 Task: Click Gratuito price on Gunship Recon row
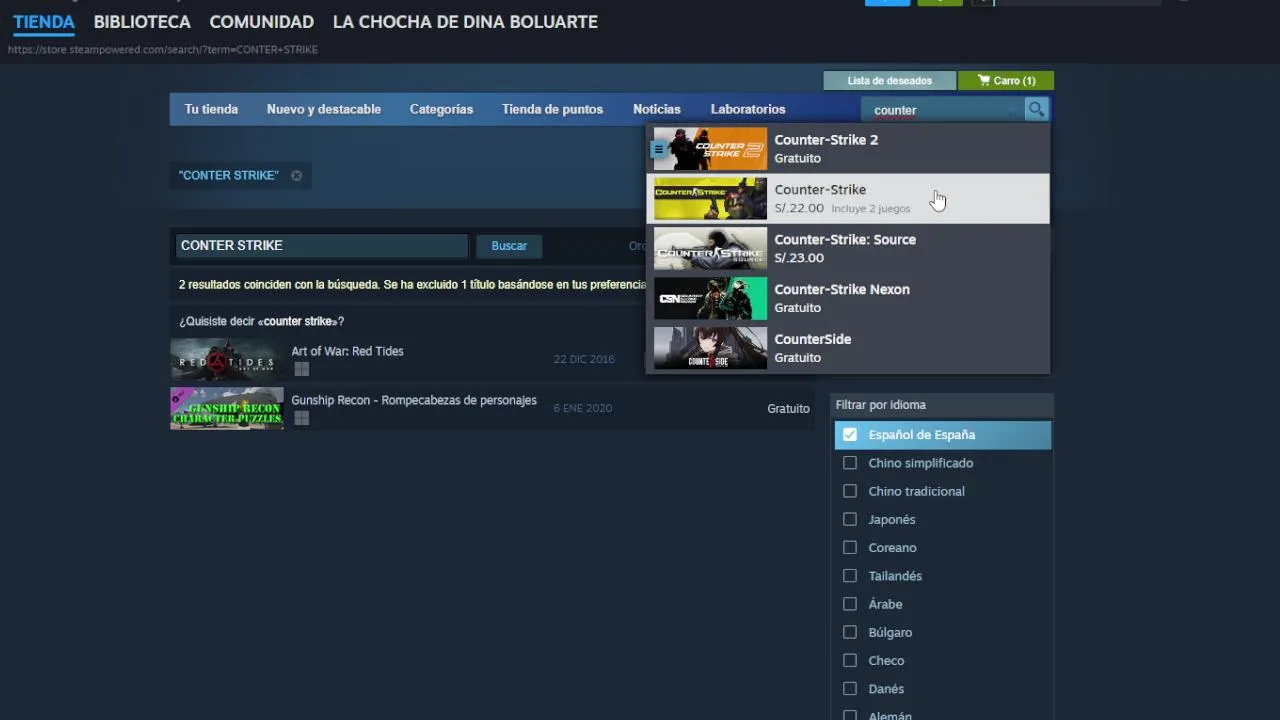coord(788,408)
